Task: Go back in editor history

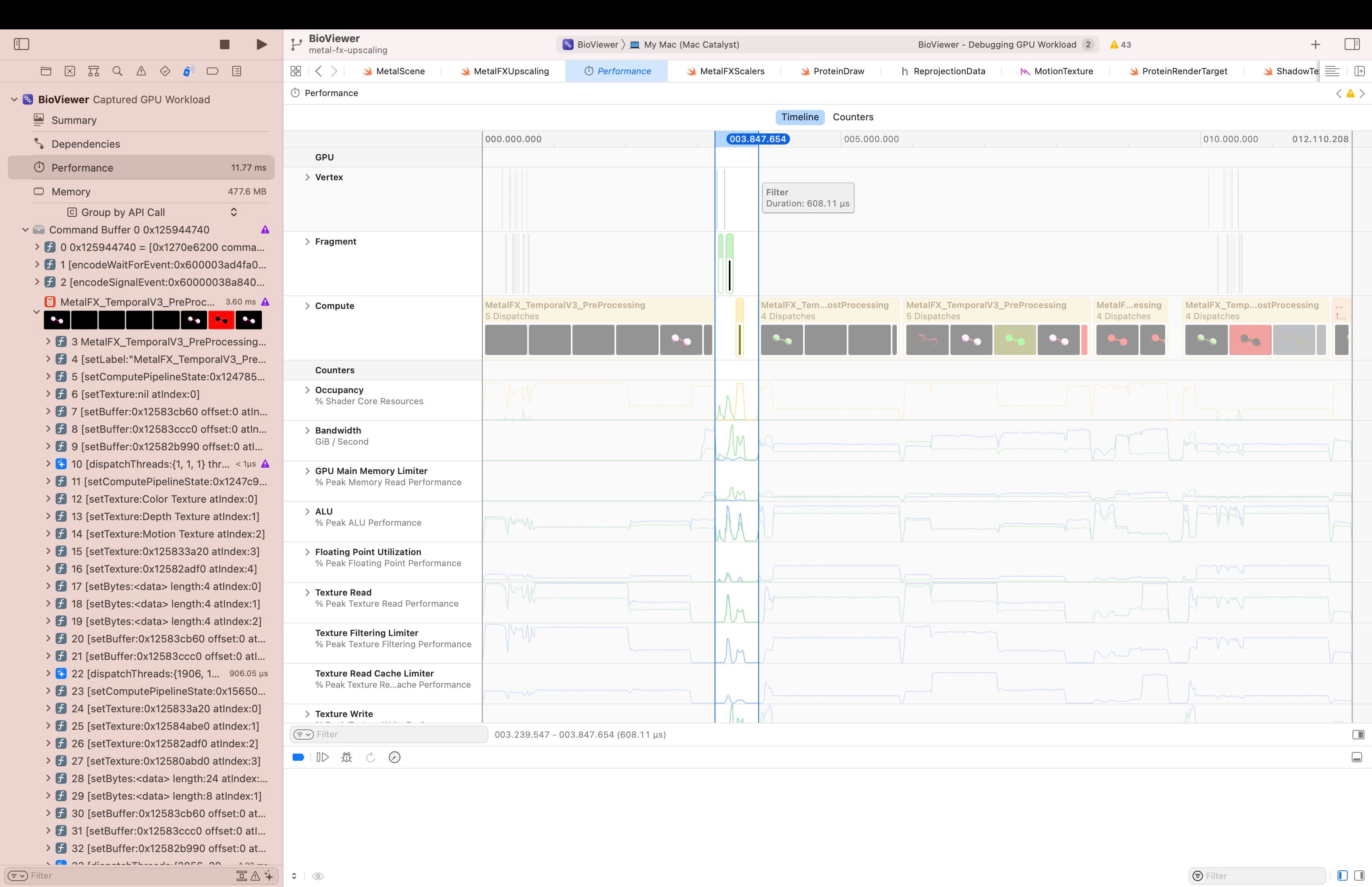Action: tap(318, 71)
